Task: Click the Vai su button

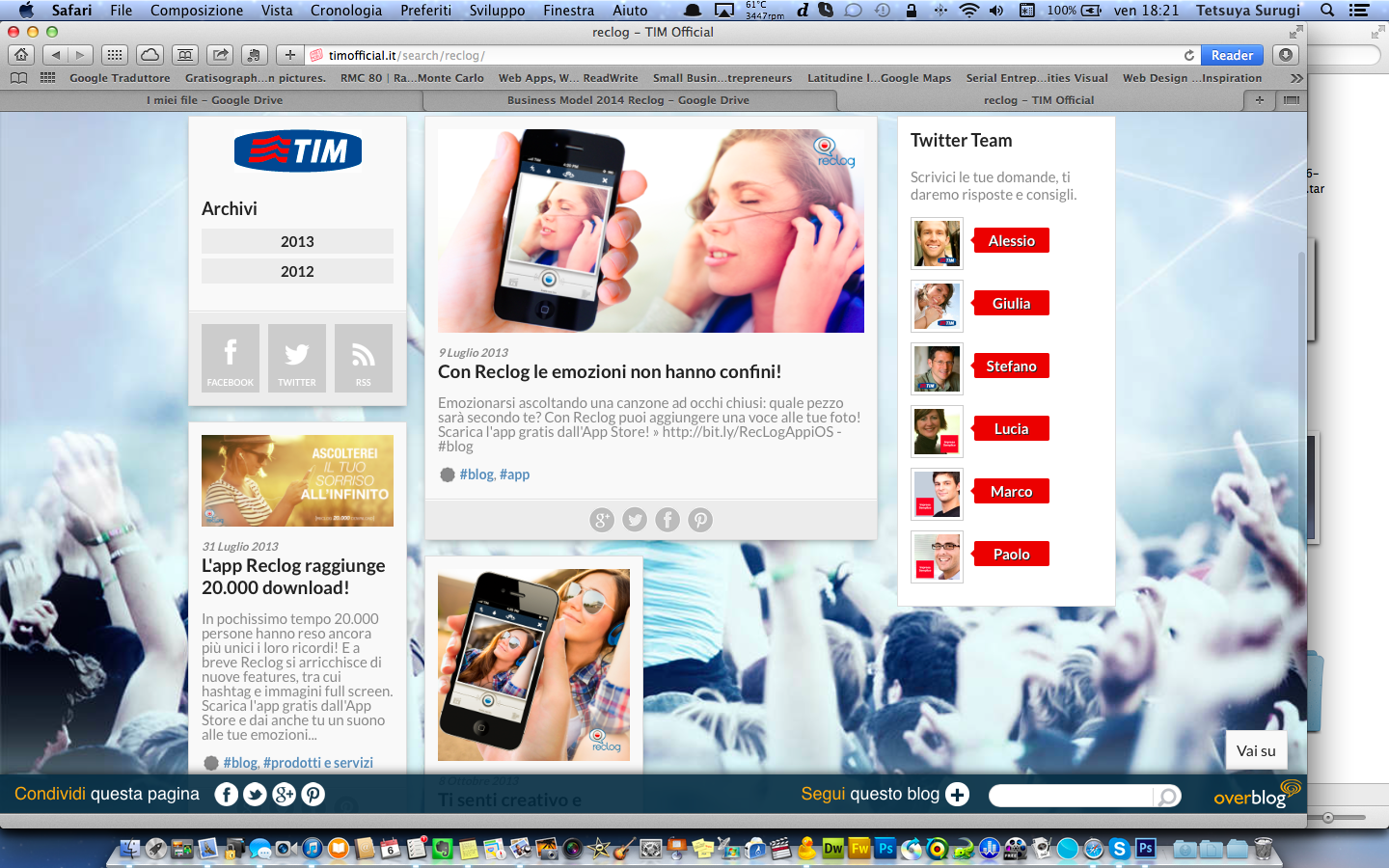Action: pyautogui.click(x=1256, y=750)
